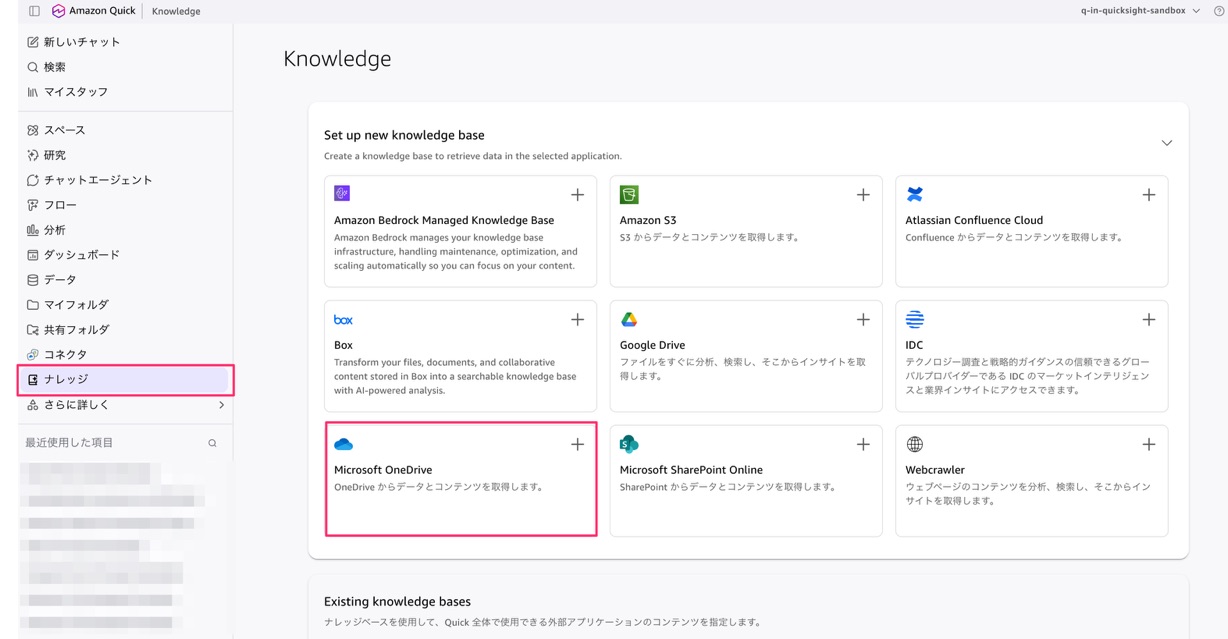Screen dimensions: 1228x639
Task: Open the help question mark icon
Action: (x=1218, y=11)
